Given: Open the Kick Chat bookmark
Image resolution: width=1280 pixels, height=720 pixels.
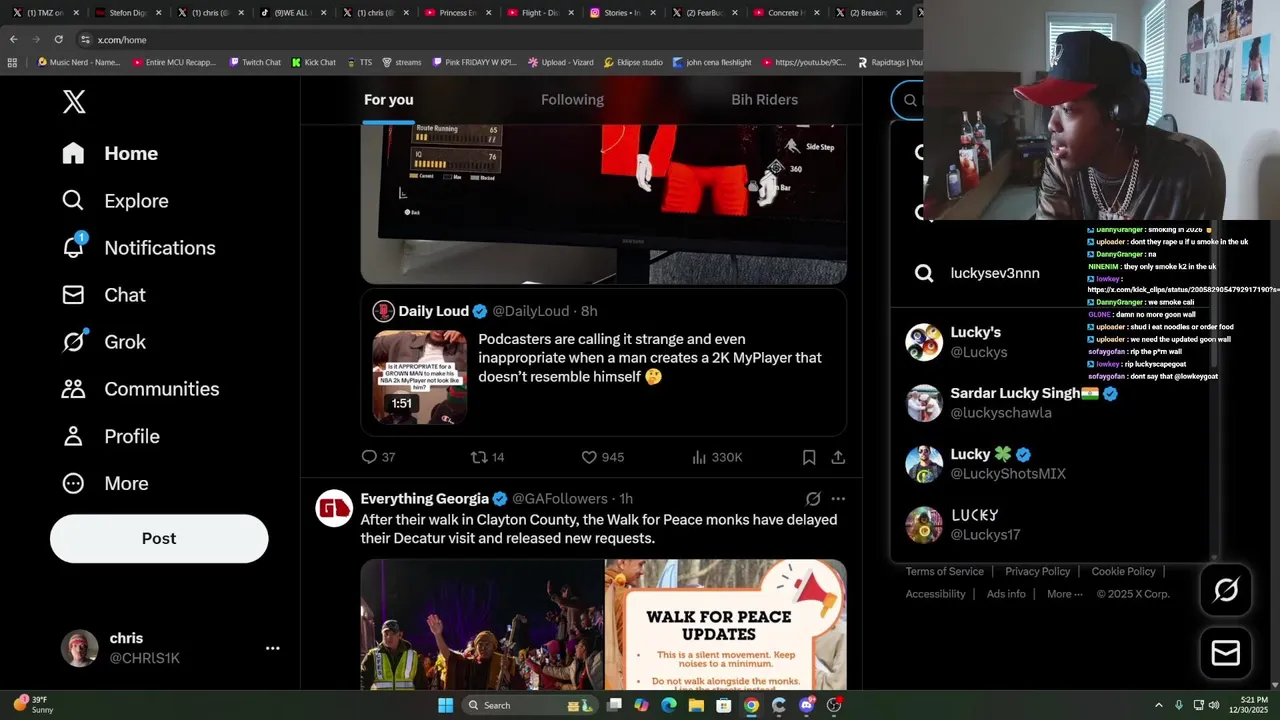Looking at the screenshot, I should [x=314, y=62].
